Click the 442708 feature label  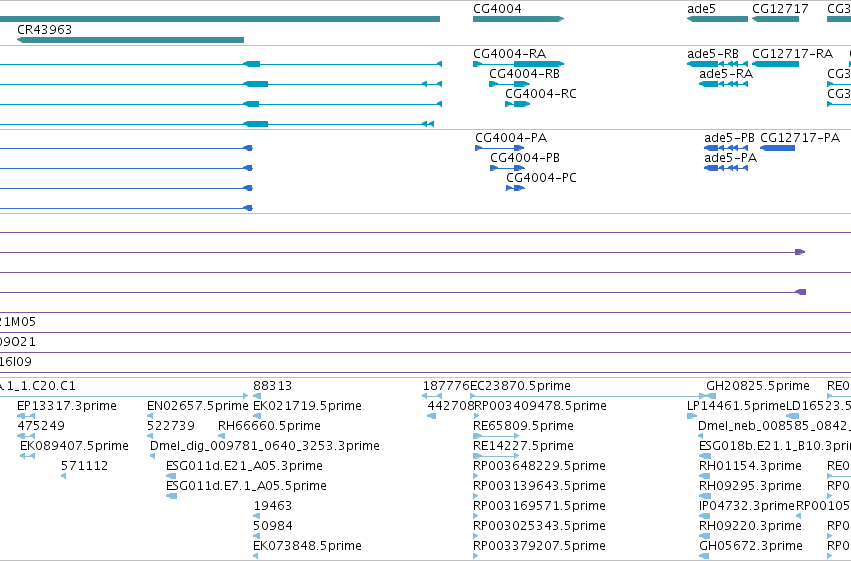point(450,406)
